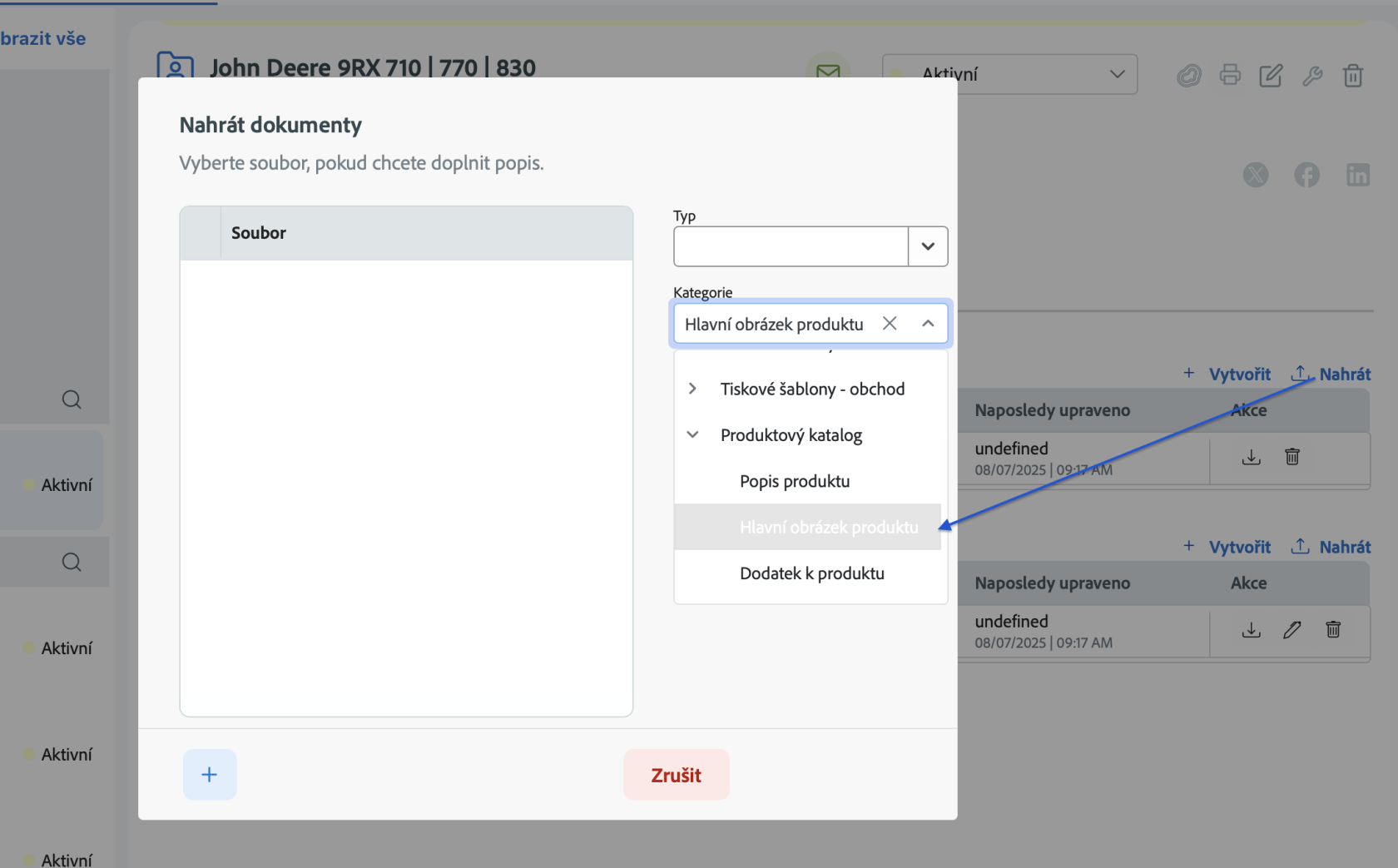Click the edit record icon in header

pos(1271,76)
